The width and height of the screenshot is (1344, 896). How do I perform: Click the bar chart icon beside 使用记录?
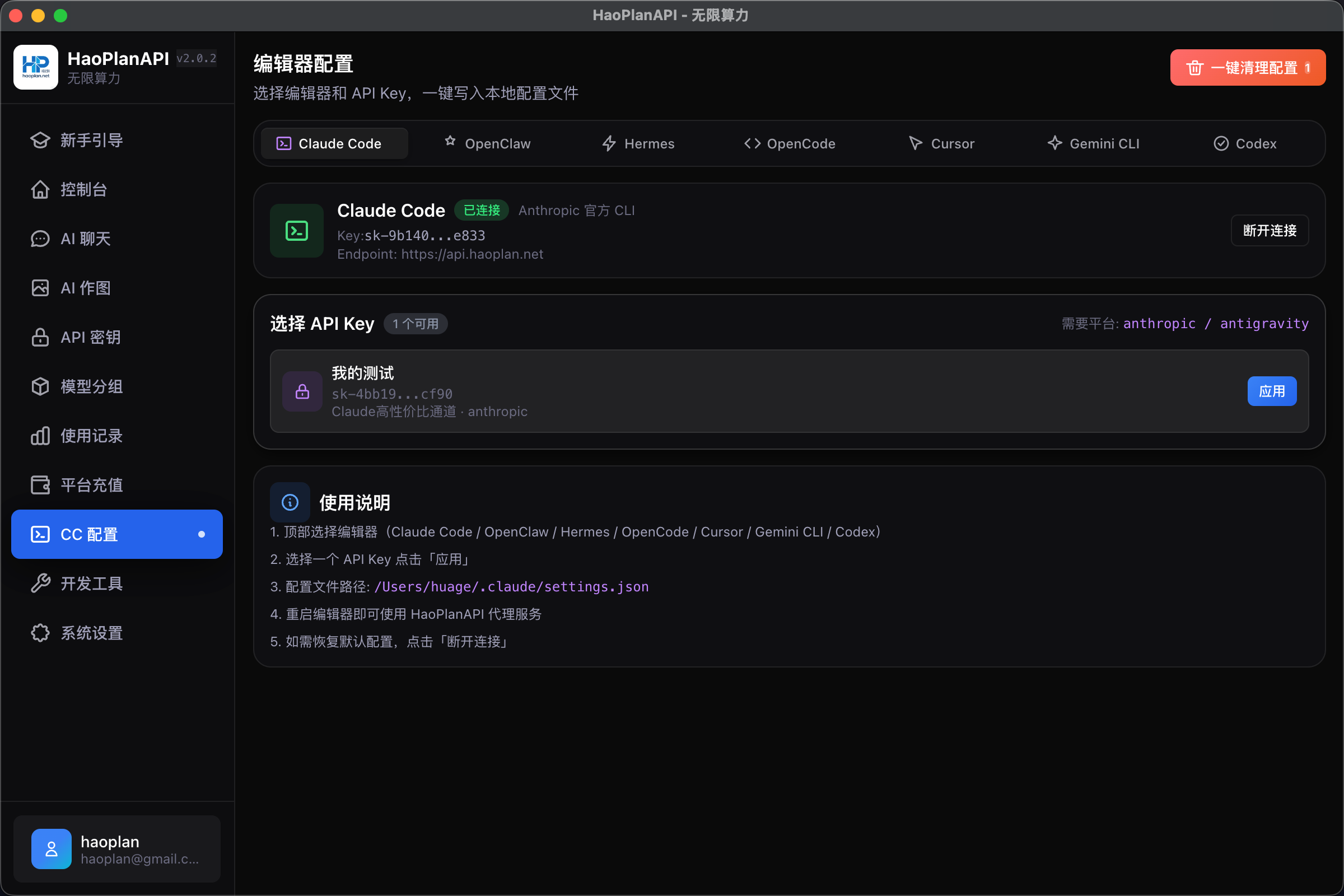40,436
